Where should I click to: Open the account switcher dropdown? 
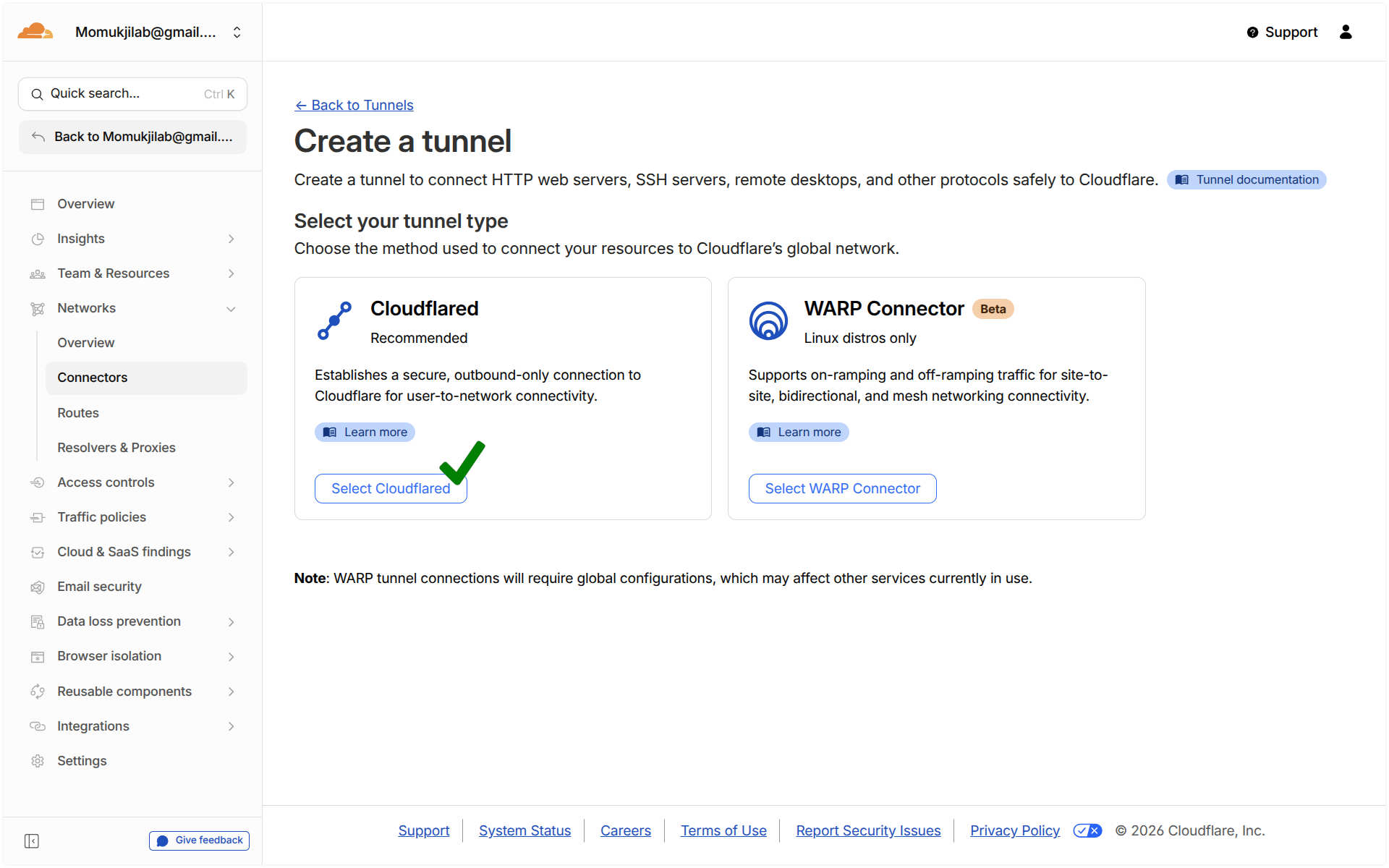tap(237, 33)
